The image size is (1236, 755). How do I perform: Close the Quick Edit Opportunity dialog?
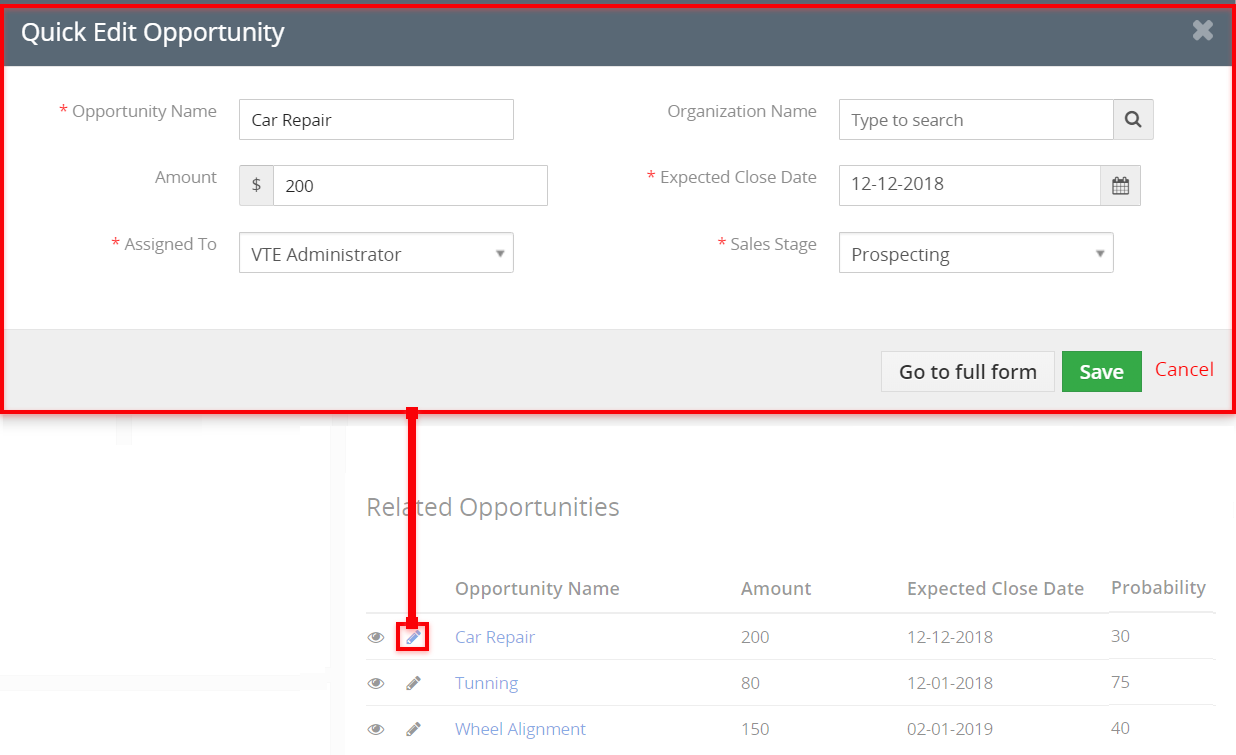pyautogui.click(x=1202, y=30)
